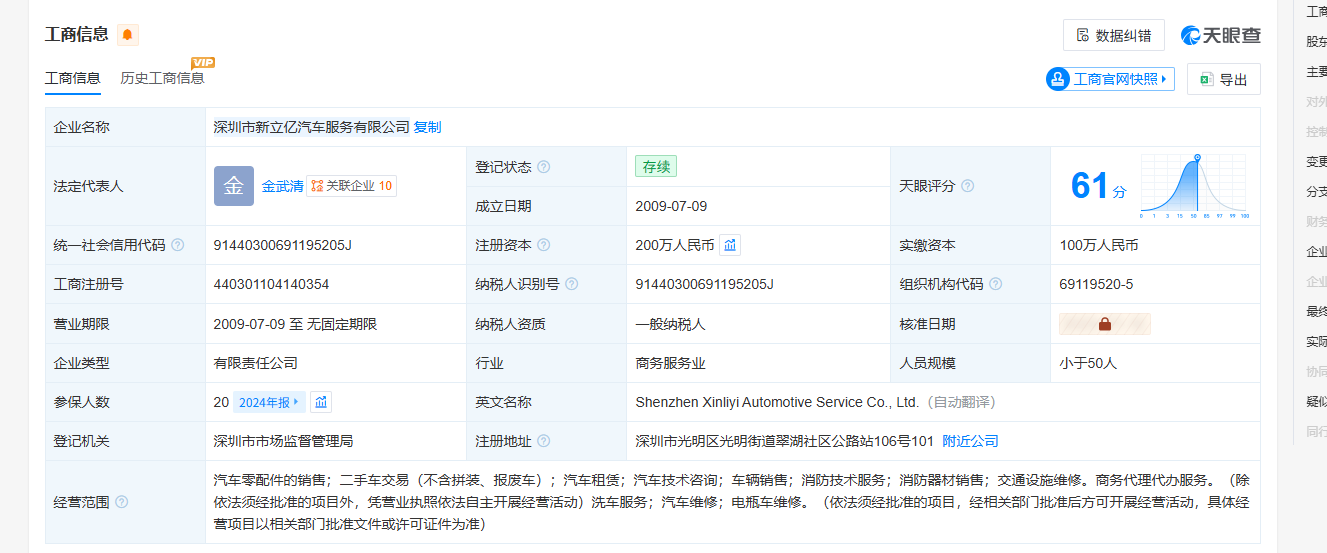The image size is (1327, 553).
Task: Select the 存续 status tag
Action: point(656,167)
